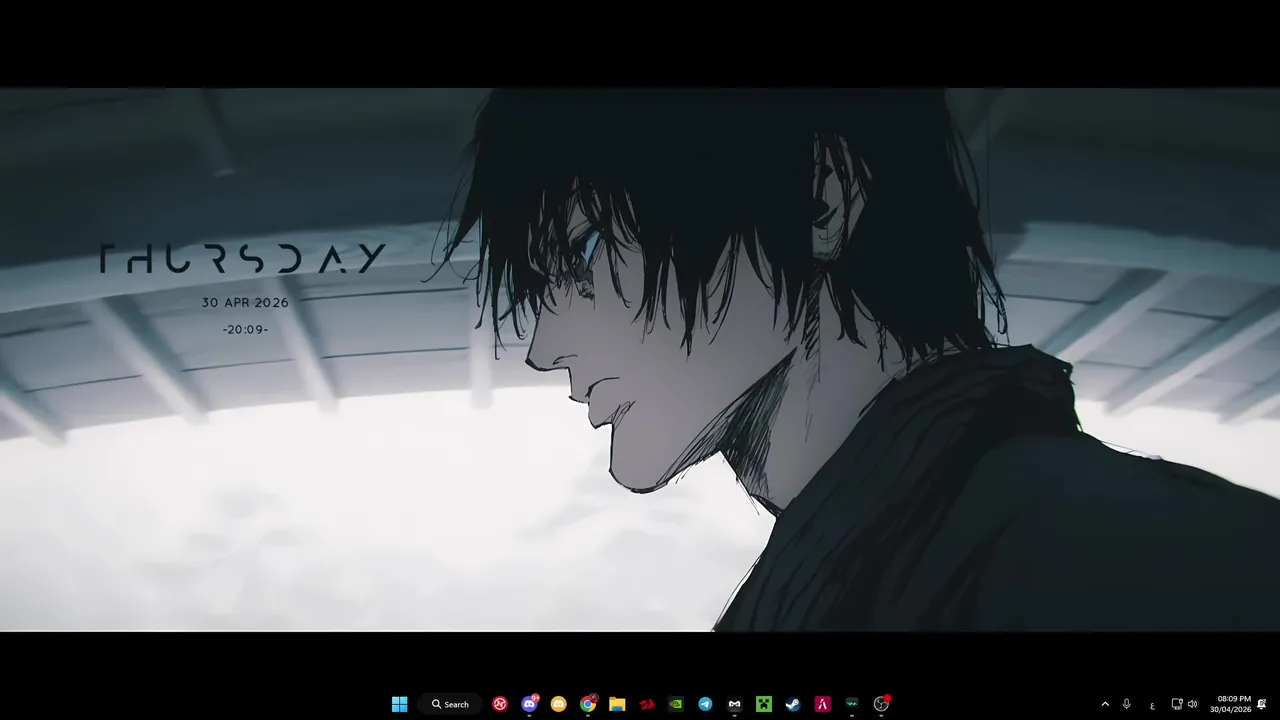Switch to OBS Studio on the taskbar
The height and width of the screenshot is (720, 1280).
[881, 704]
